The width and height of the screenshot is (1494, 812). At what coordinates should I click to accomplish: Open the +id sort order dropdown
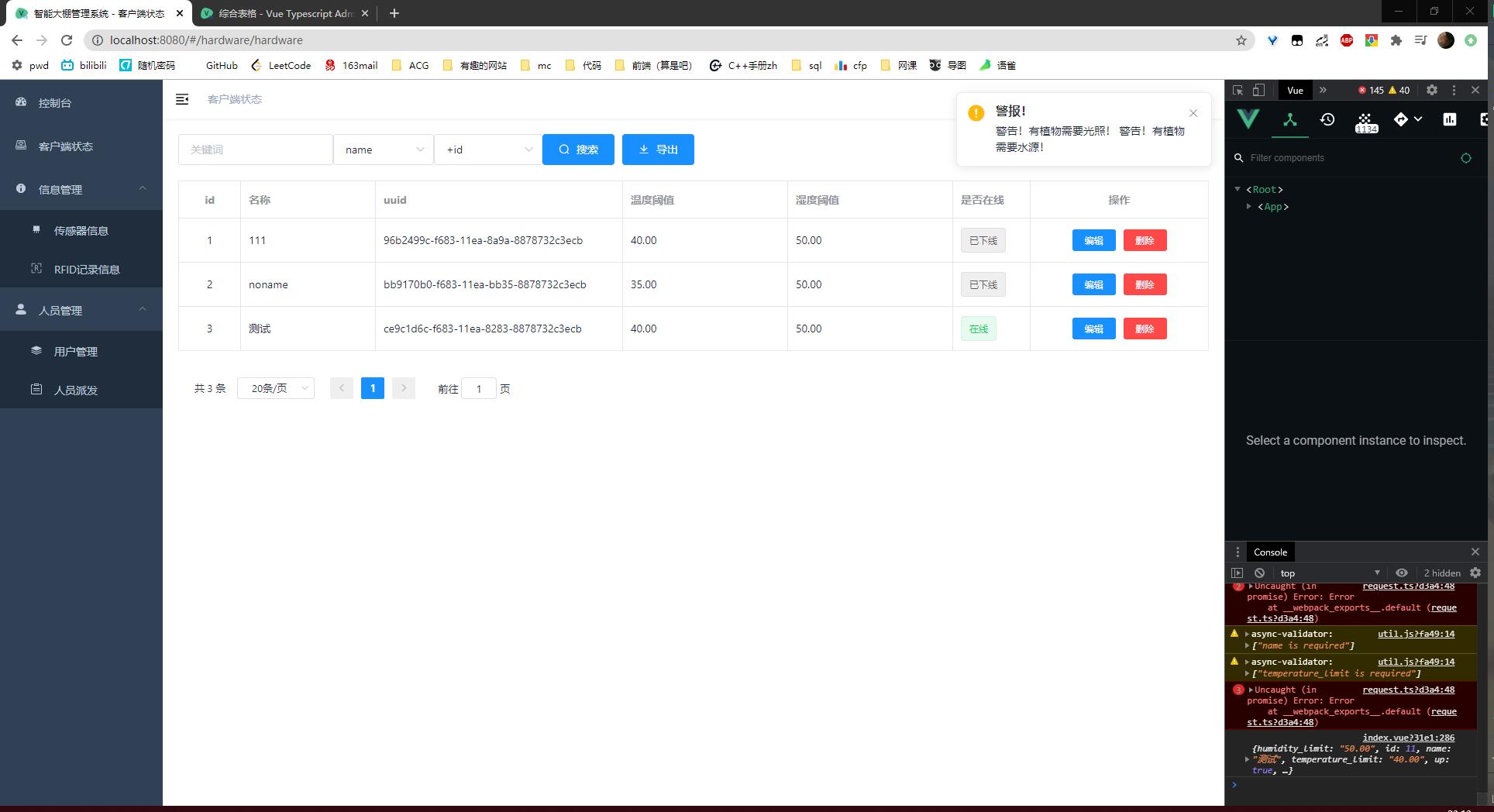tap(488, 150)
